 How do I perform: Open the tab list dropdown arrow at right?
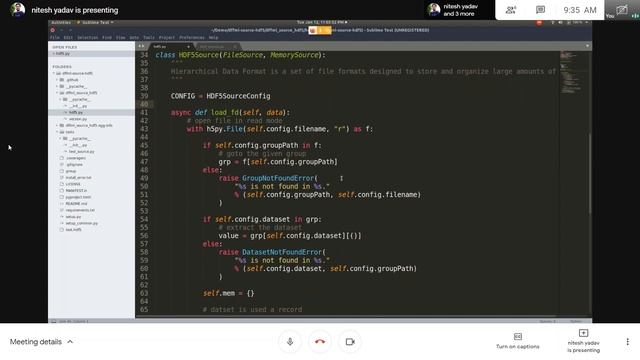pos(587,46)
